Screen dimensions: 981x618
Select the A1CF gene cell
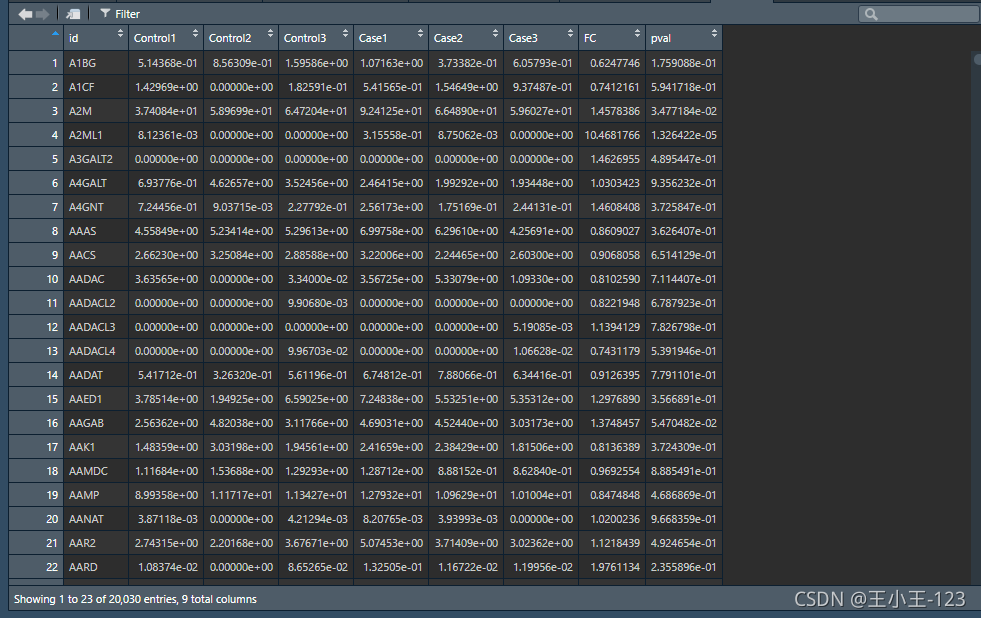tap(96, 87)
